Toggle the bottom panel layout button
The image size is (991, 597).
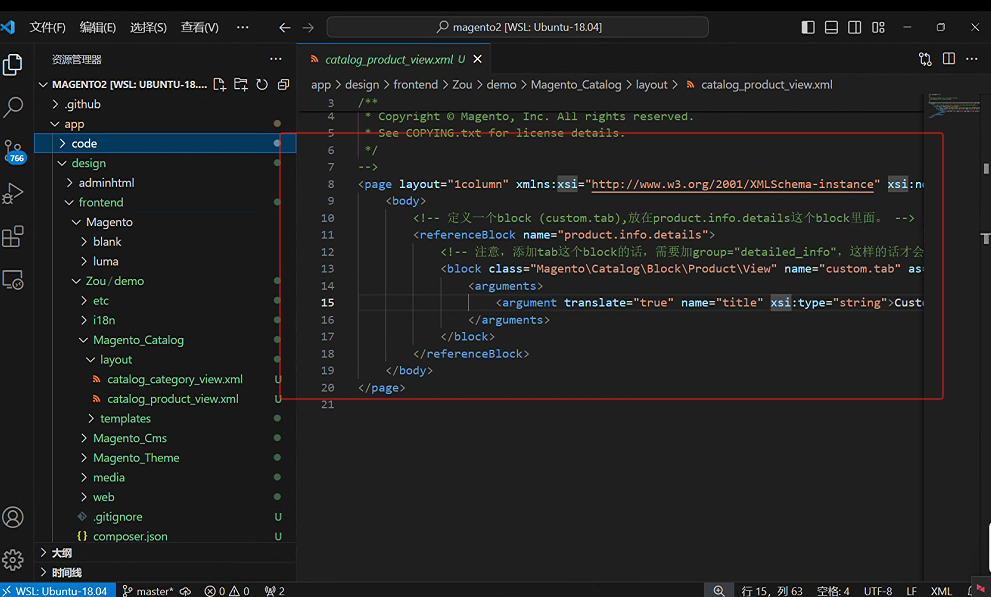coord(831,27)
